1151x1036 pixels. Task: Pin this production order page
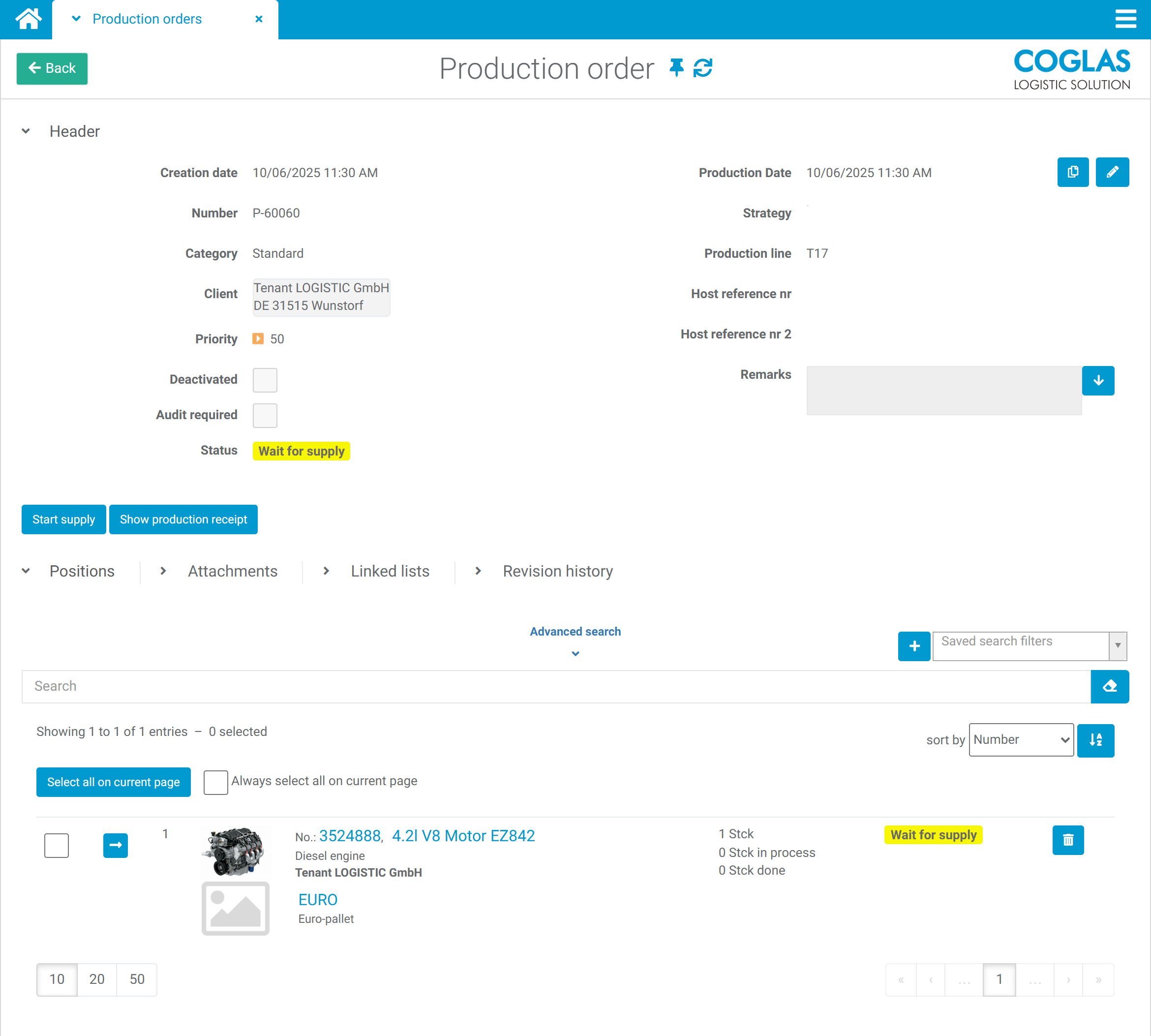click(676, 68)
